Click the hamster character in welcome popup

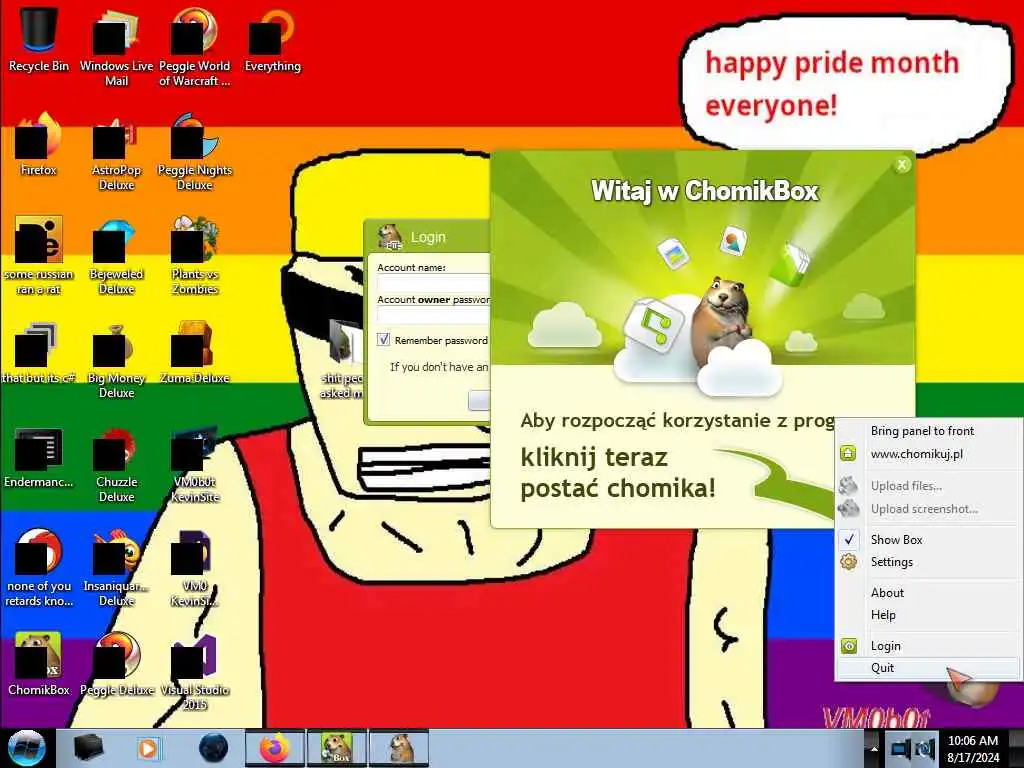(x=720, y=321)
